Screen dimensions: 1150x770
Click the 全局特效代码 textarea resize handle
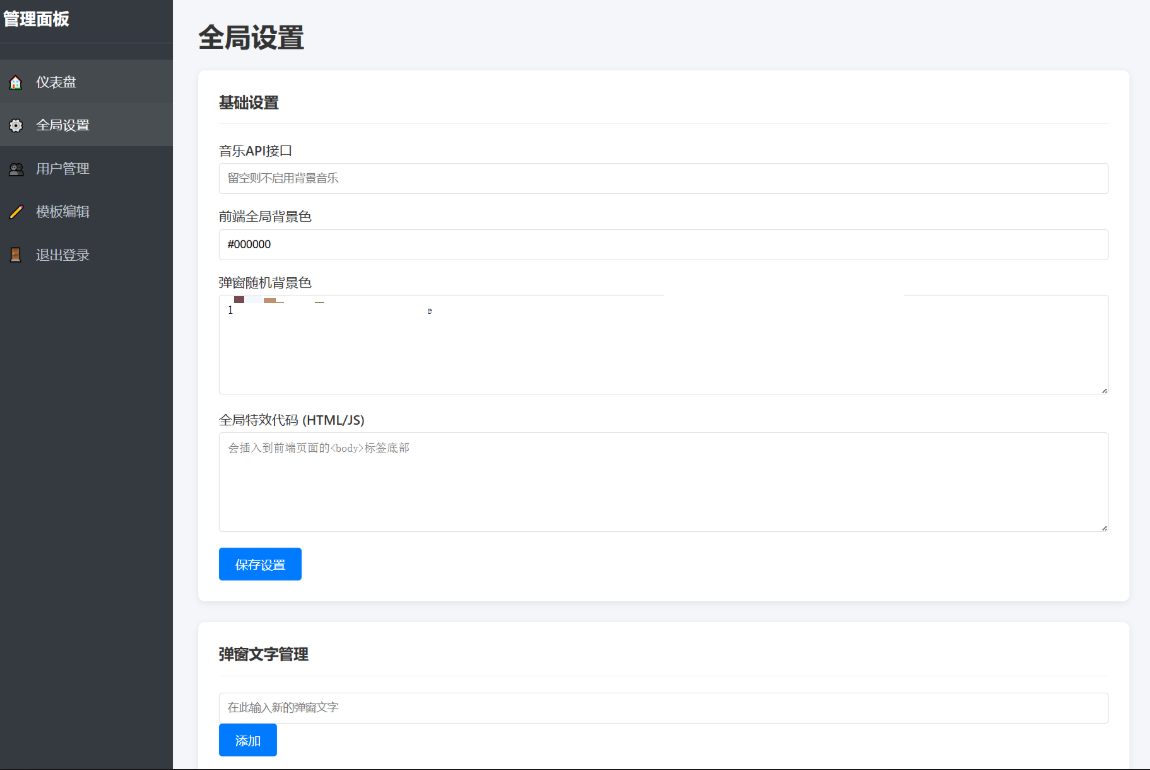pos(1103,527)
